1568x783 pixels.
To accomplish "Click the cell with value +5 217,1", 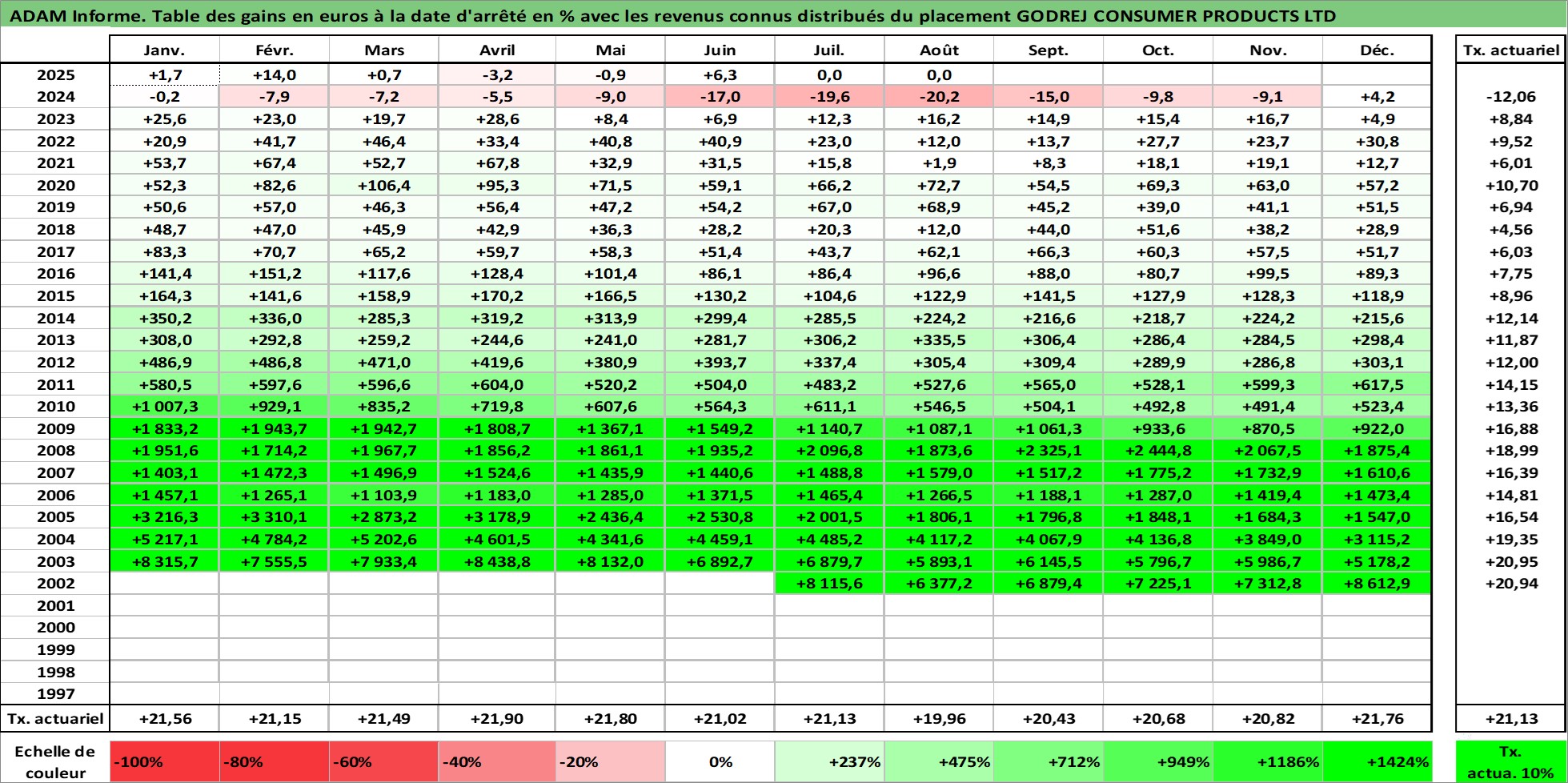I will [164, 539].
